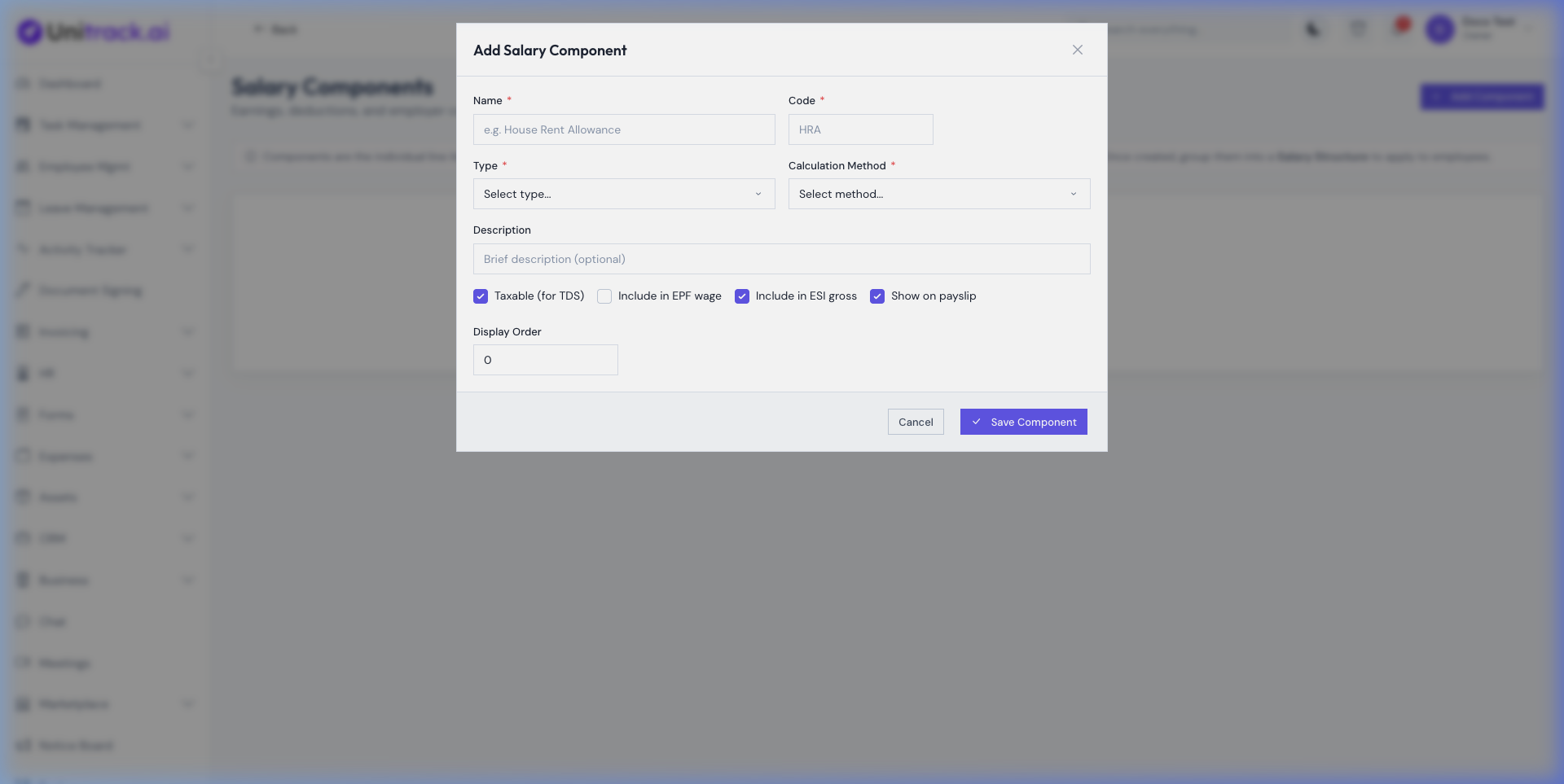The height and width of the screenshot is (784, 1564).
Task: Go to the Chat section
Action: pos(53,621)
